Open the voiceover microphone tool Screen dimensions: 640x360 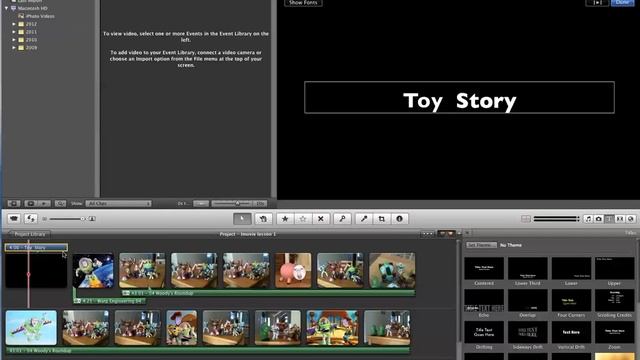coord(364,219)
